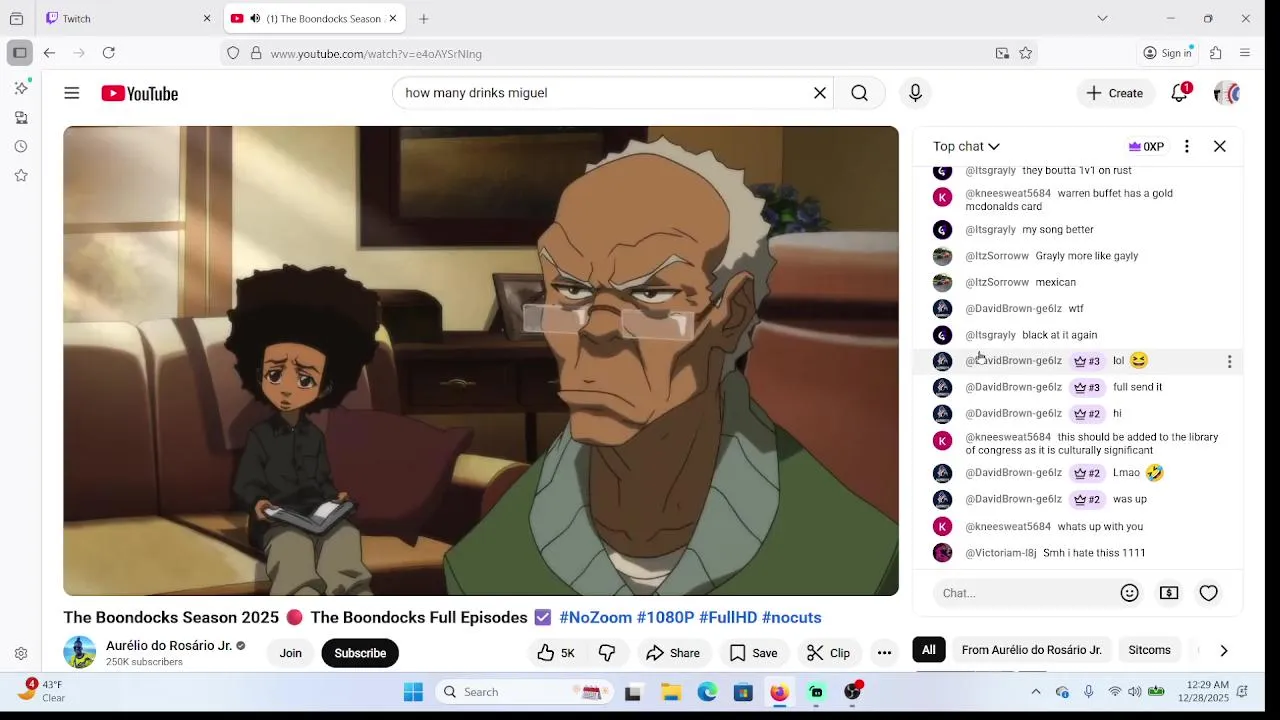Image resolution: width=1280 pixels, height=720 pixels.
Task: Open picture-in-picture from address bar
Action: pos(1002,53)
